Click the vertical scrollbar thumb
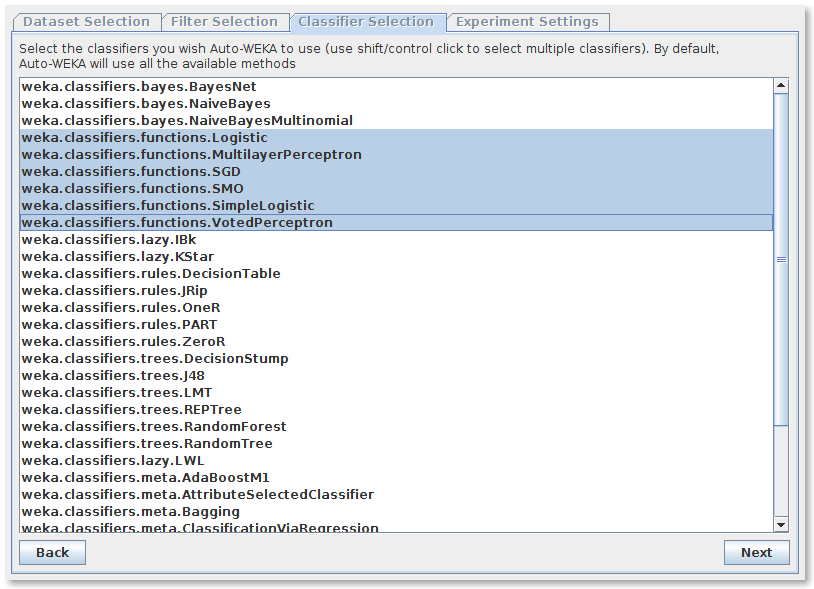This screenshot has width=814, height=589. [781, 259]
